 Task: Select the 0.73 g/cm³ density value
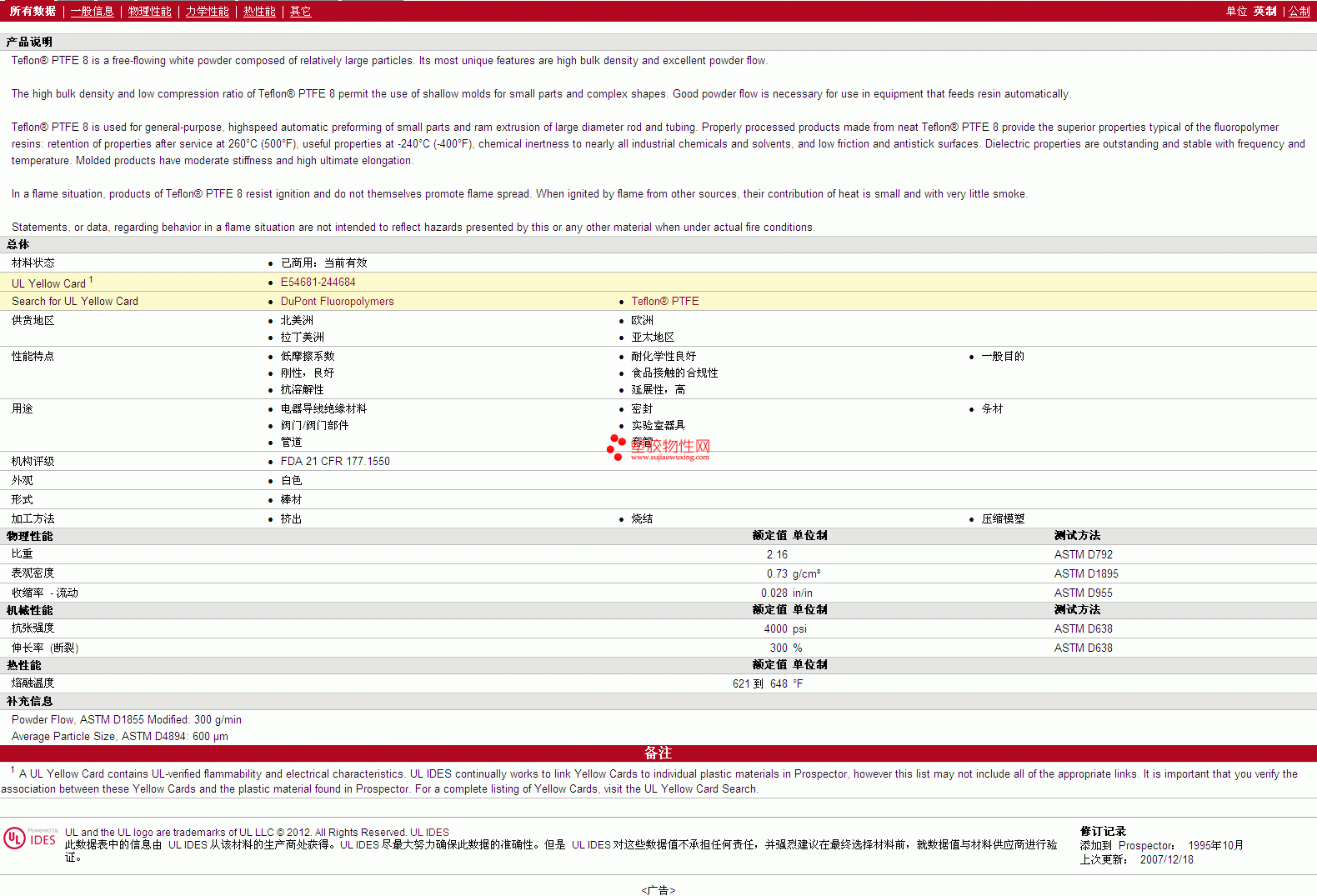794,574
